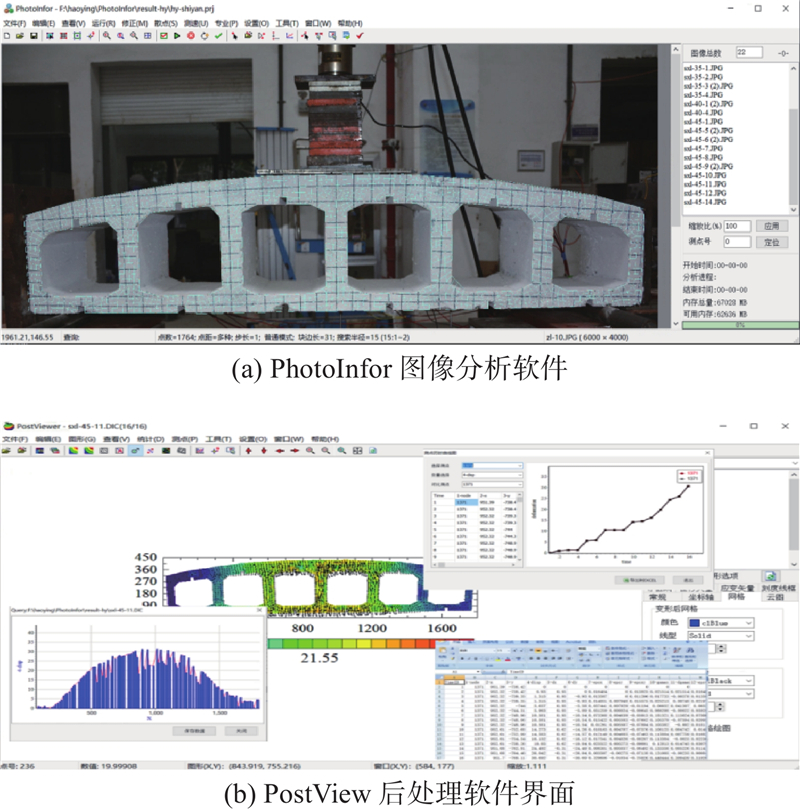Image resolution: width=800 pixels, height=811 pixels.
Task: Click the left button in the histogram dialog
Action: tap(194, 731)
